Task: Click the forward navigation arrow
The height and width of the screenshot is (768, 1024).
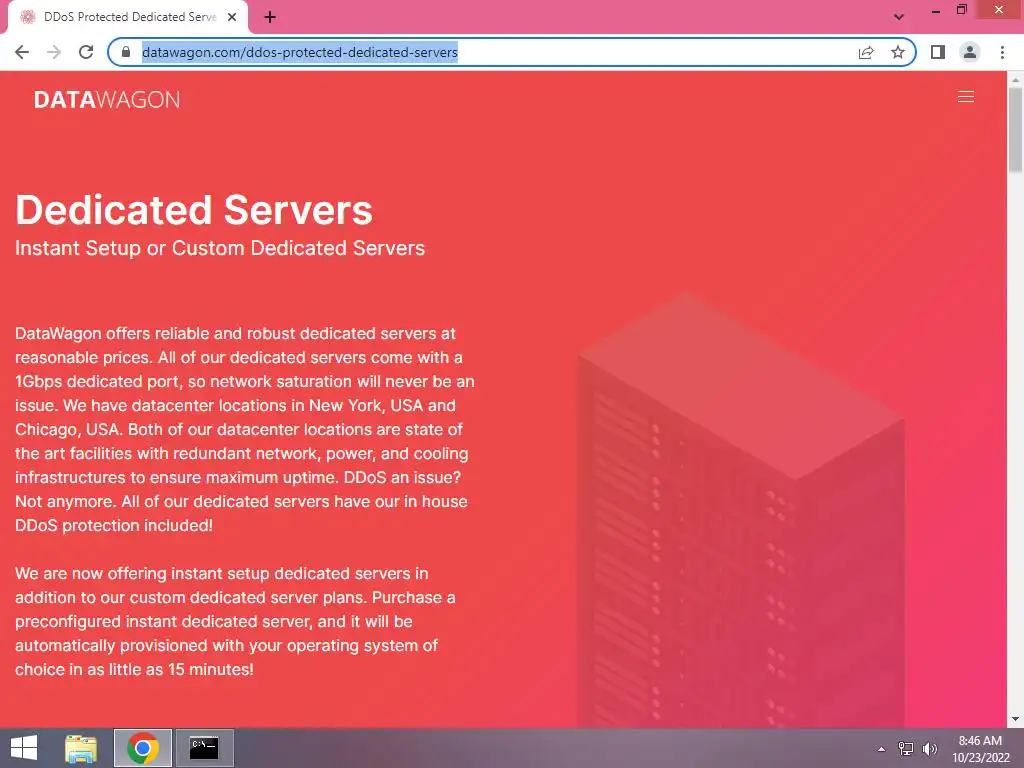Action: point(54,52)
